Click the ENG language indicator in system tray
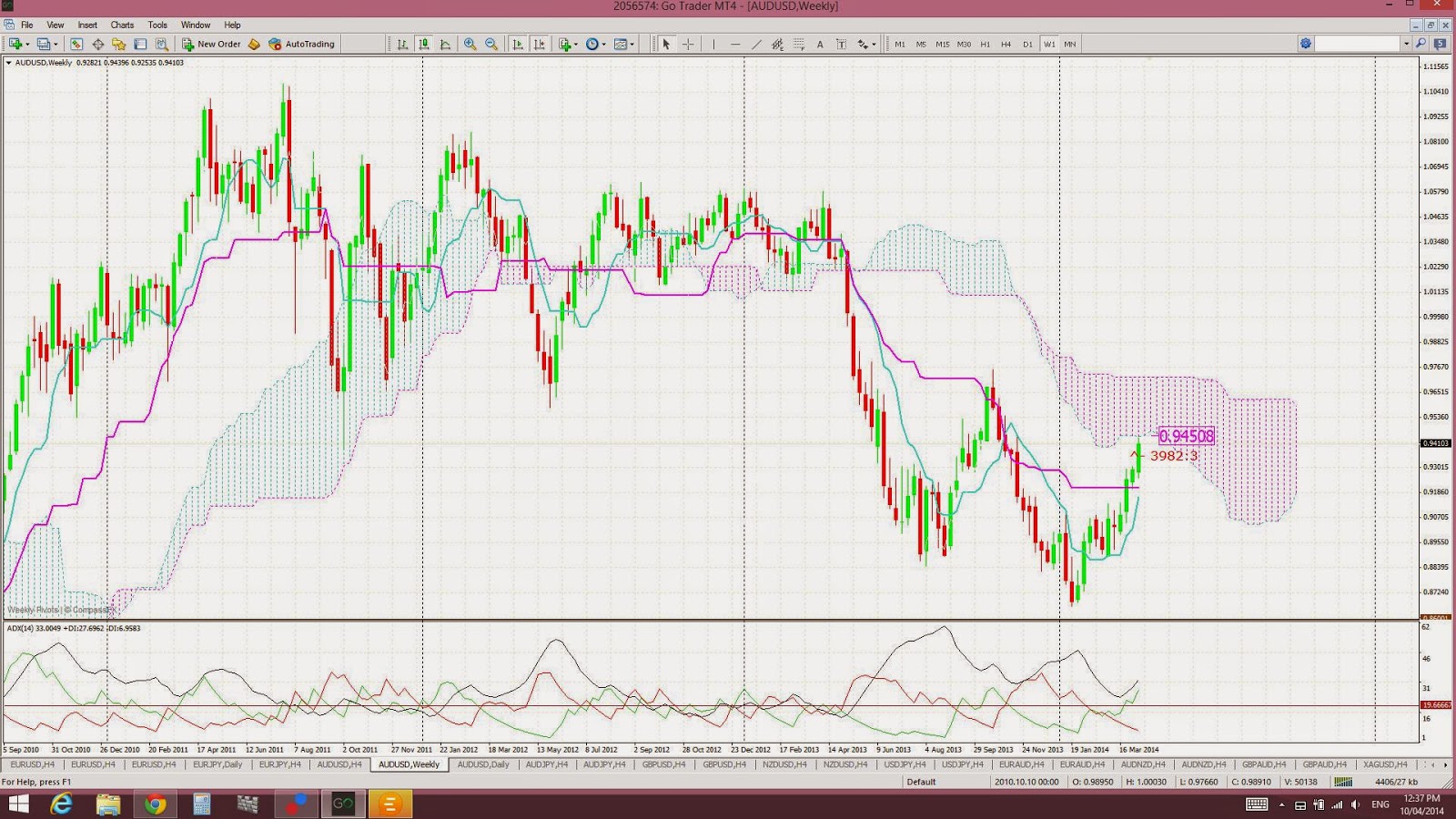This screenshot has width=1456, height=819. pyautogui.click(x=1377, y=804)
